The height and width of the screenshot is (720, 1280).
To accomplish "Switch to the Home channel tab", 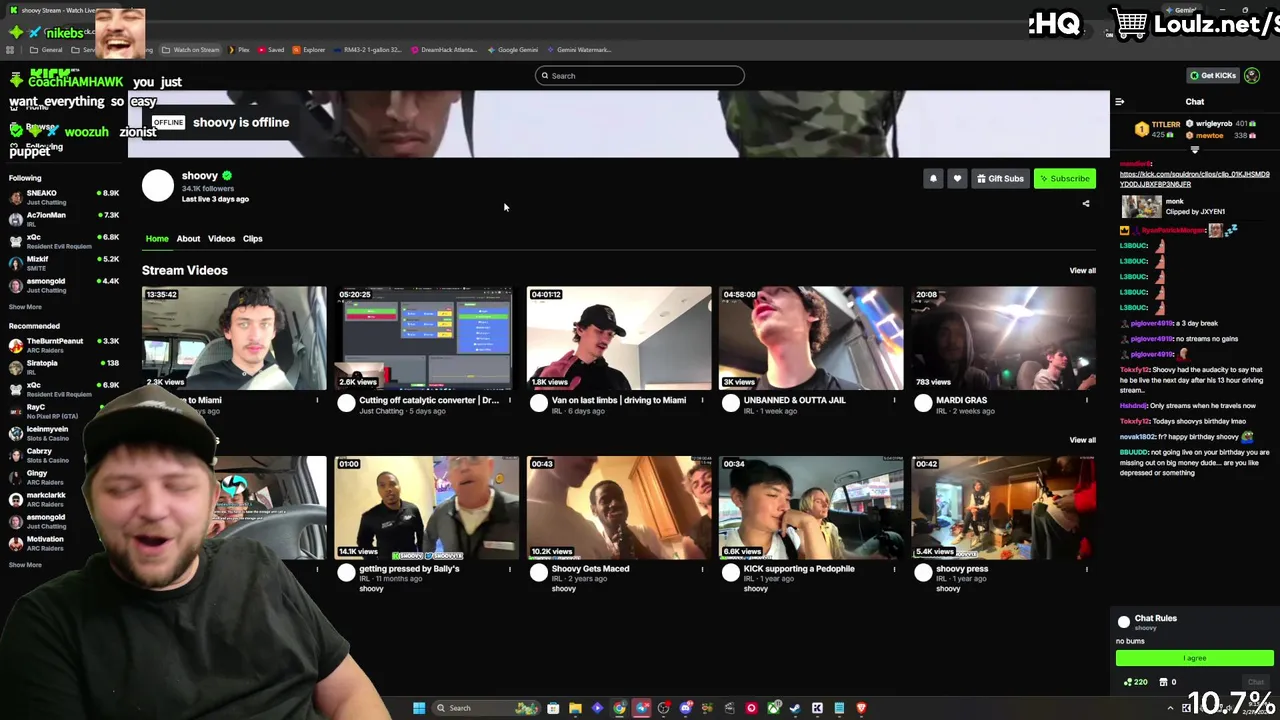I will pos(157,239).
